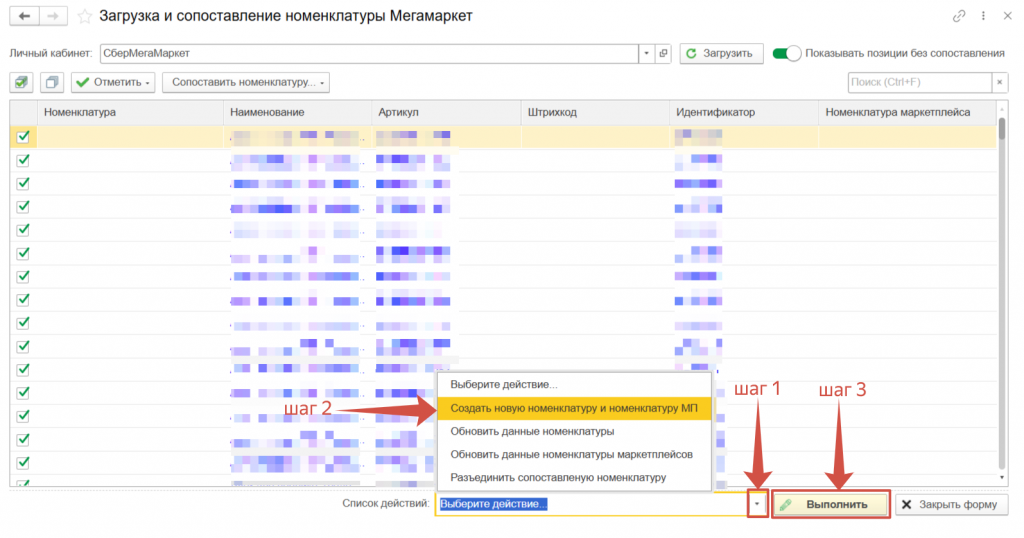Open the Личный кабинет record via open icon
The width and height of the screenshot is (1024, 538).
pyautogui.click(x=663, y=53)
